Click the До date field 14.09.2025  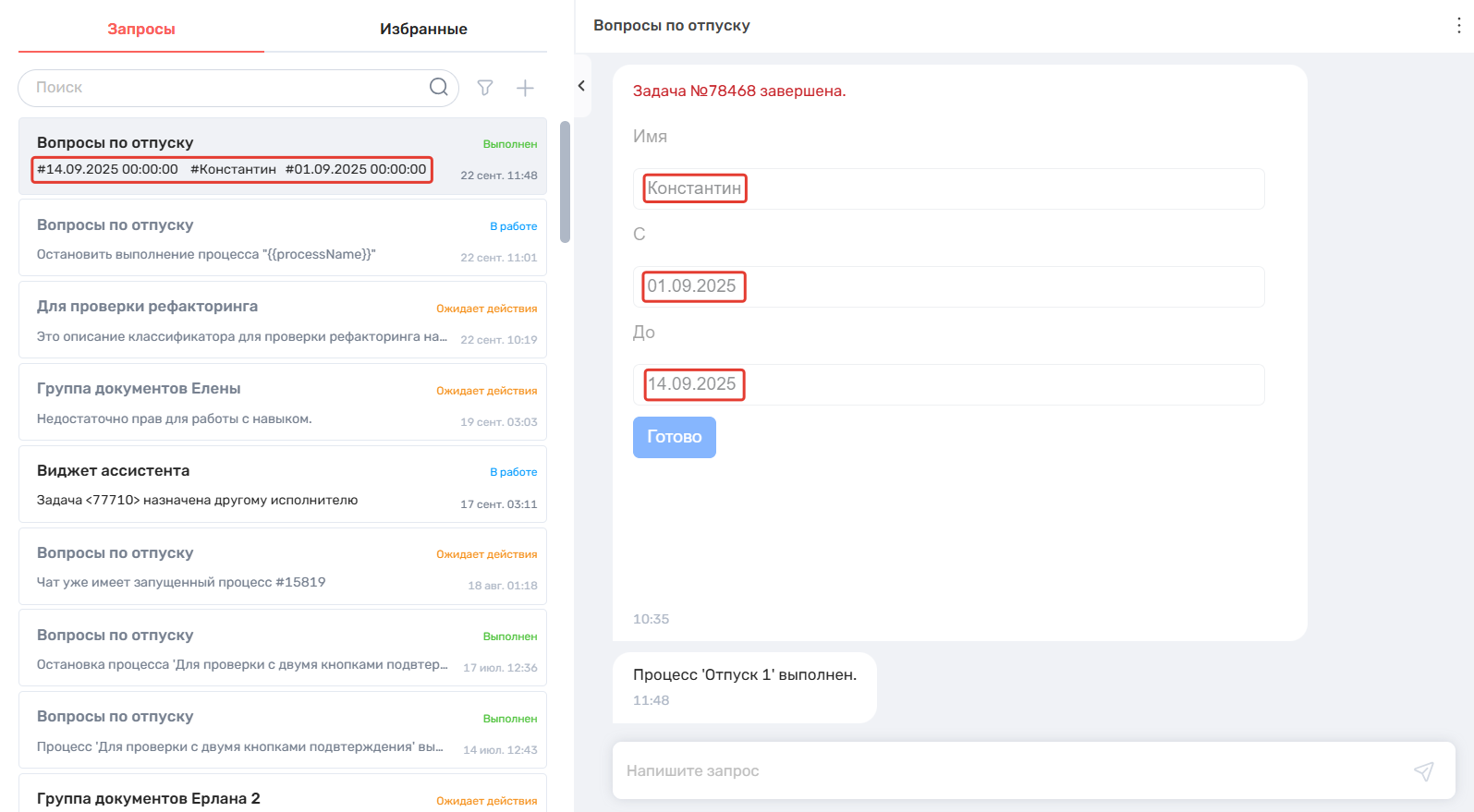pyautogui.click(x=948, y=384)
